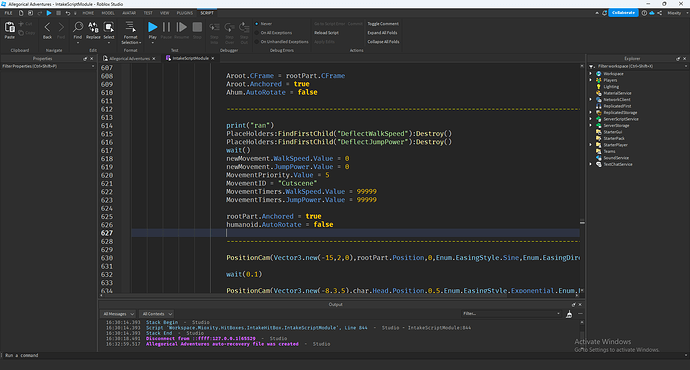Clear output with the broom icon
Image resolution: width=690 pixels, height=370 pixels.
(569, 314)
